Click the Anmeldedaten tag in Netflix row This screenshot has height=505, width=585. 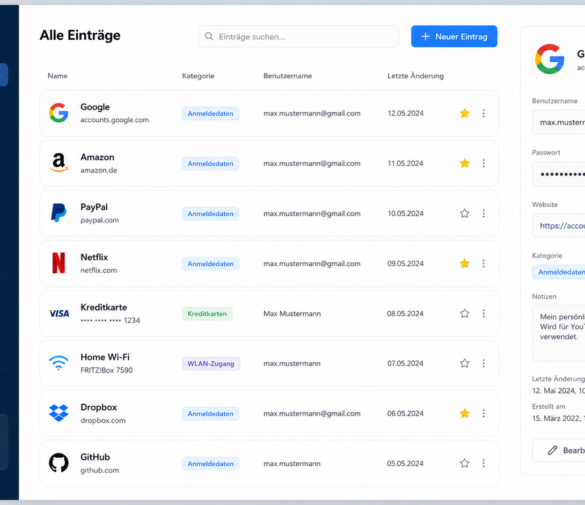point(210,264)
